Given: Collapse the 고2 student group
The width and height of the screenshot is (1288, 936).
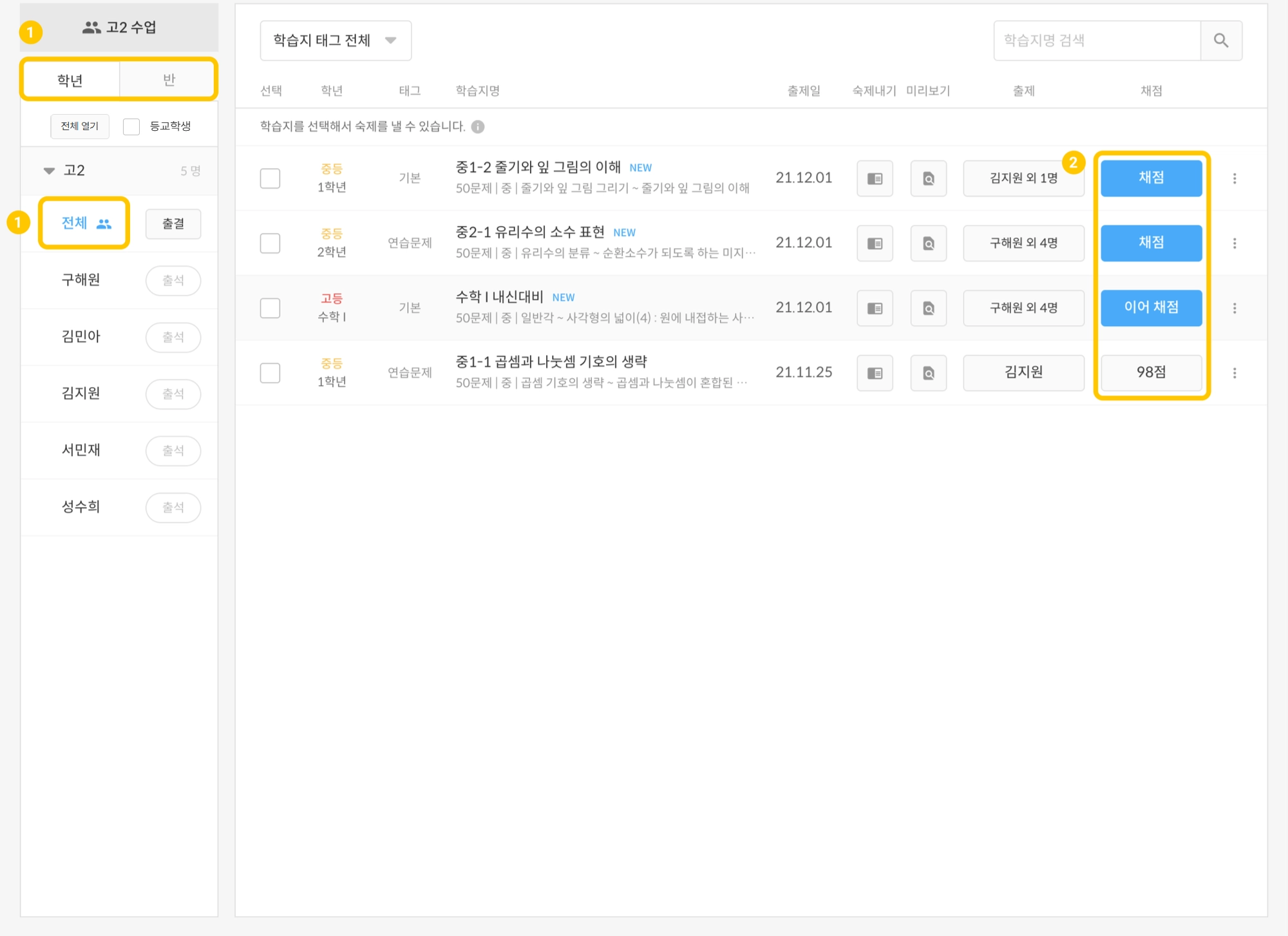Looking at the screenshot, I should coord(50,171).
